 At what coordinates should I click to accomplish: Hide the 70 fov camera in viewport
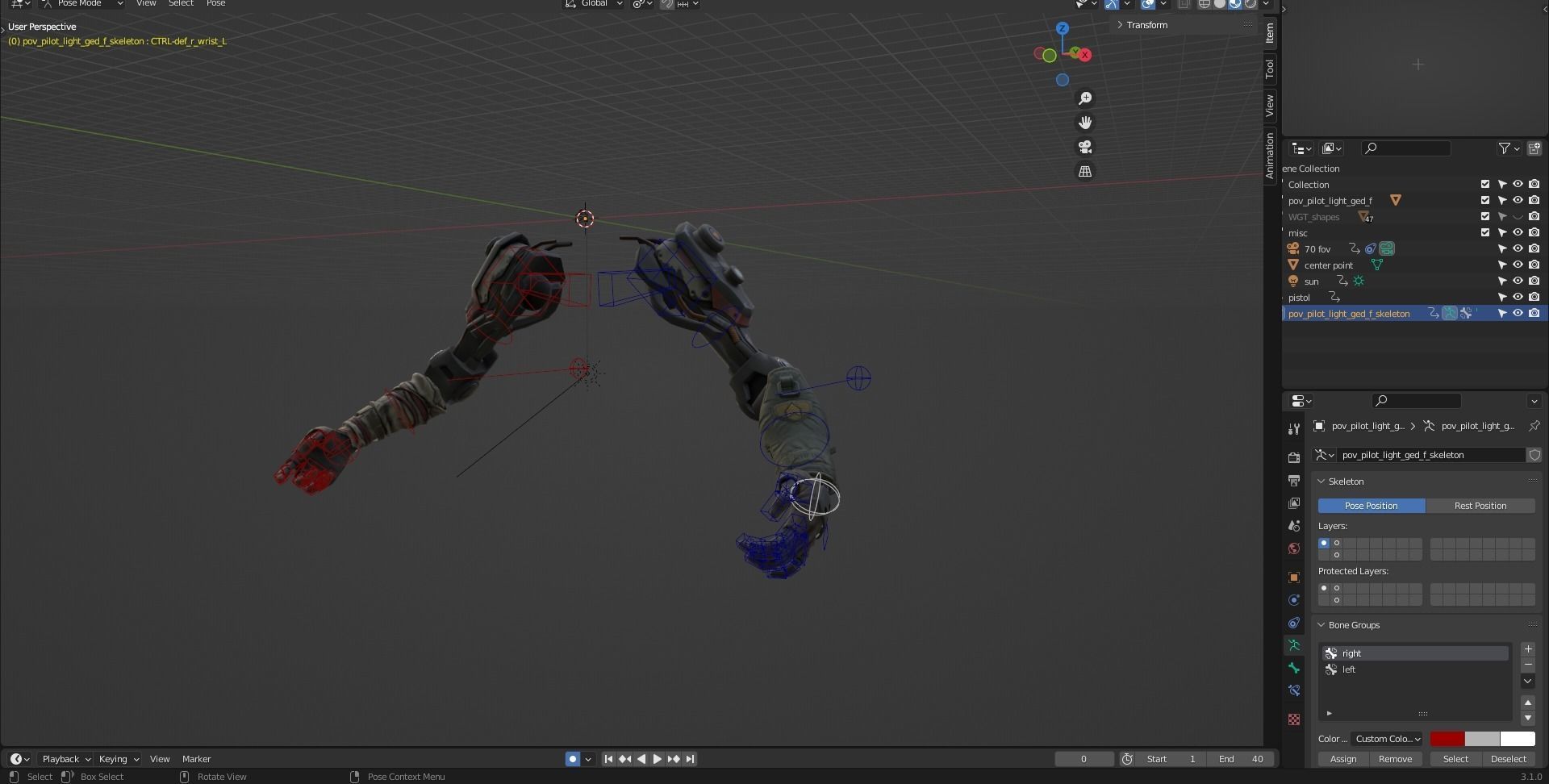pos(1518,248)
